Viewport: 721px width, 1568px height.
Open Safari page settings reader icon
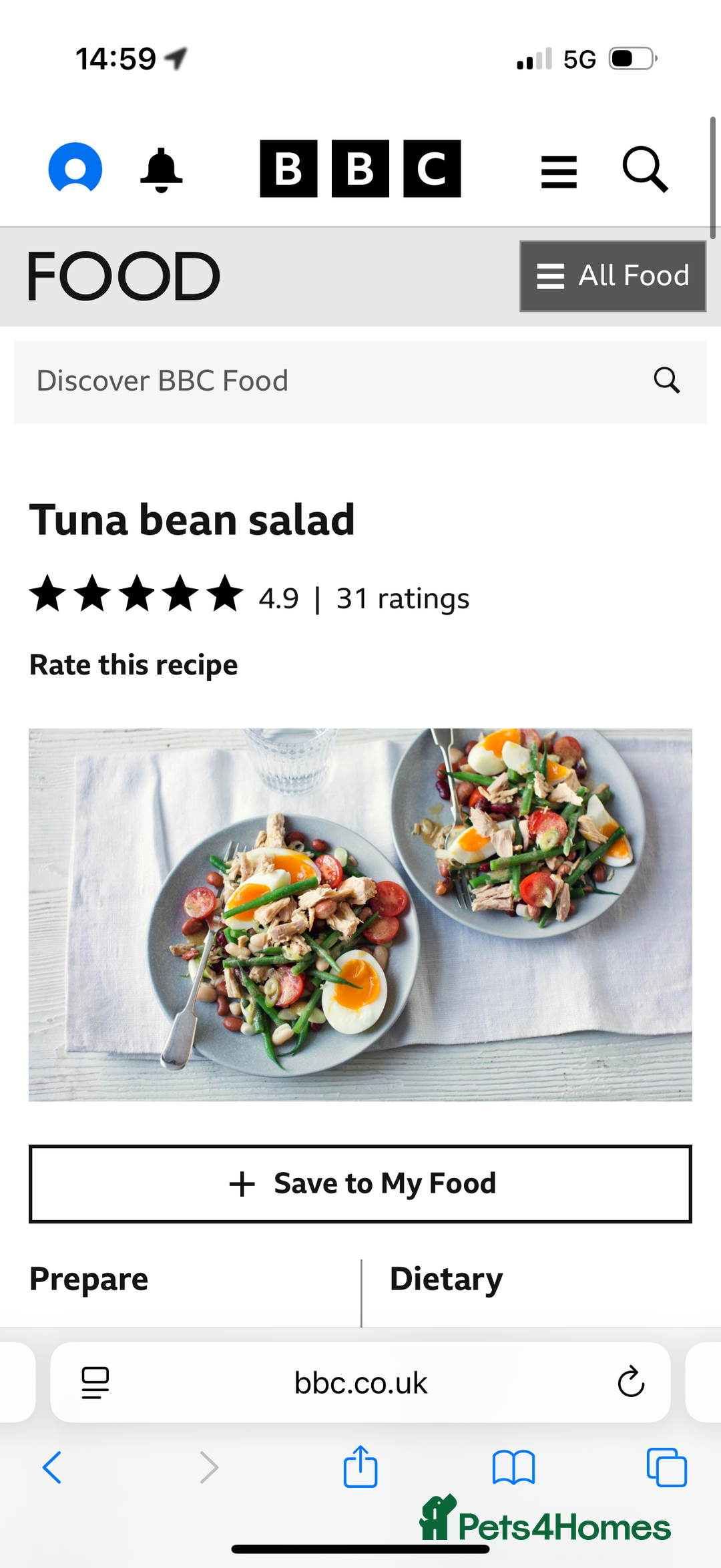(x=95, y=1382)
